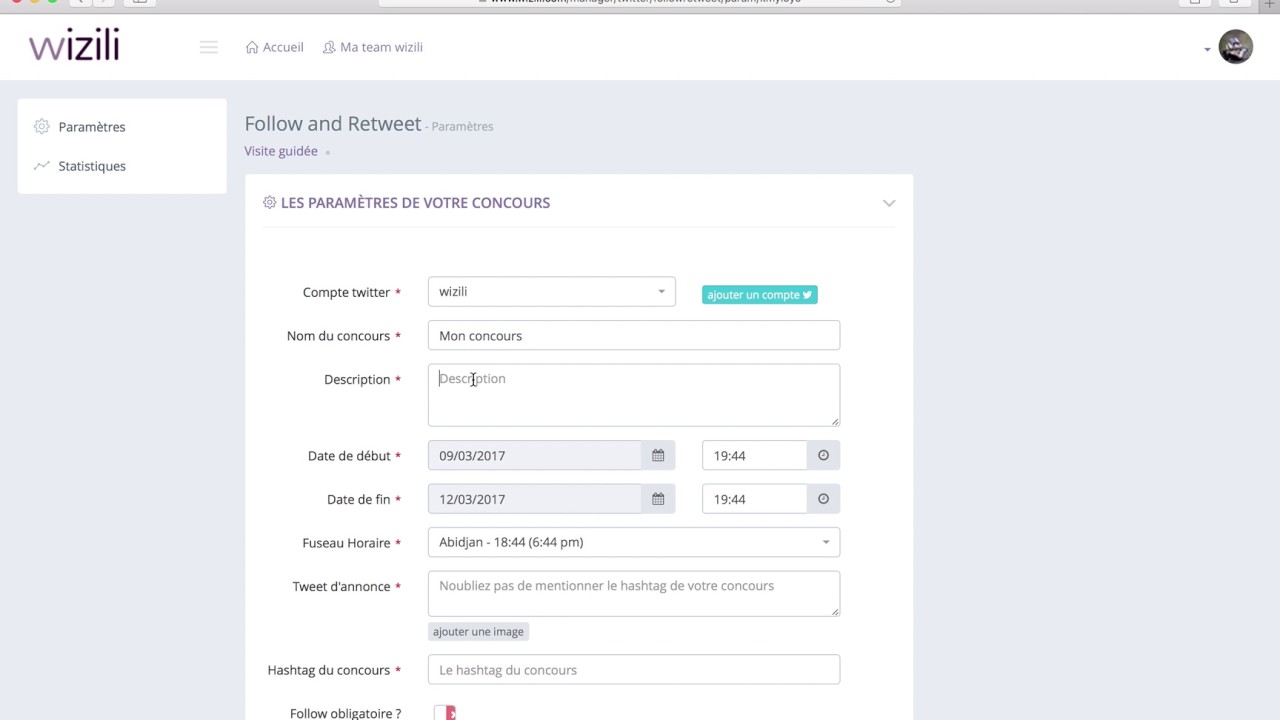Screen dimensions: 1280x720
Task: Click clock icon next to end time
Action: click(823, 499)
